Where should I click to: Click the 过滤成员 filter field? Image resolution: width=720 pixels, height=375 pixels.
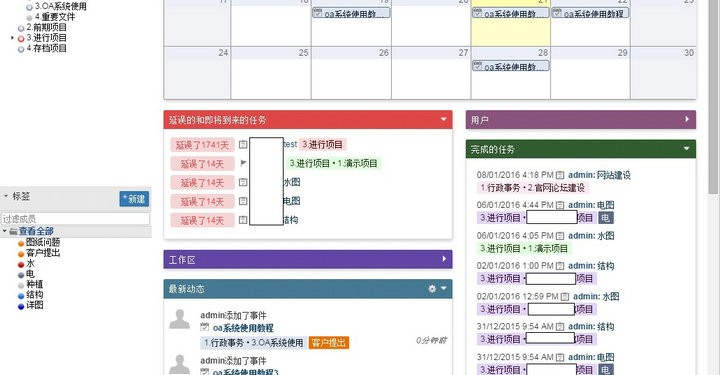(75, 218)
